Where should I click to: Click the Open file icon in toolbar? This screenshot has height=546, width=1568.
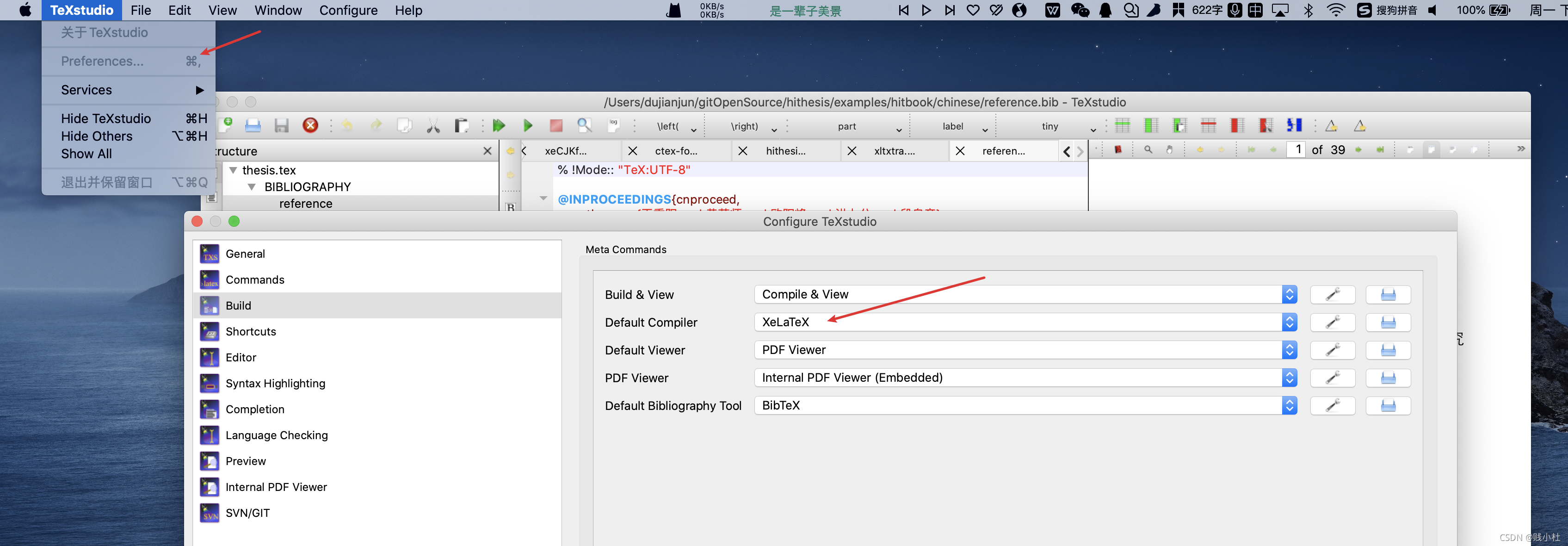coord(253,126)
